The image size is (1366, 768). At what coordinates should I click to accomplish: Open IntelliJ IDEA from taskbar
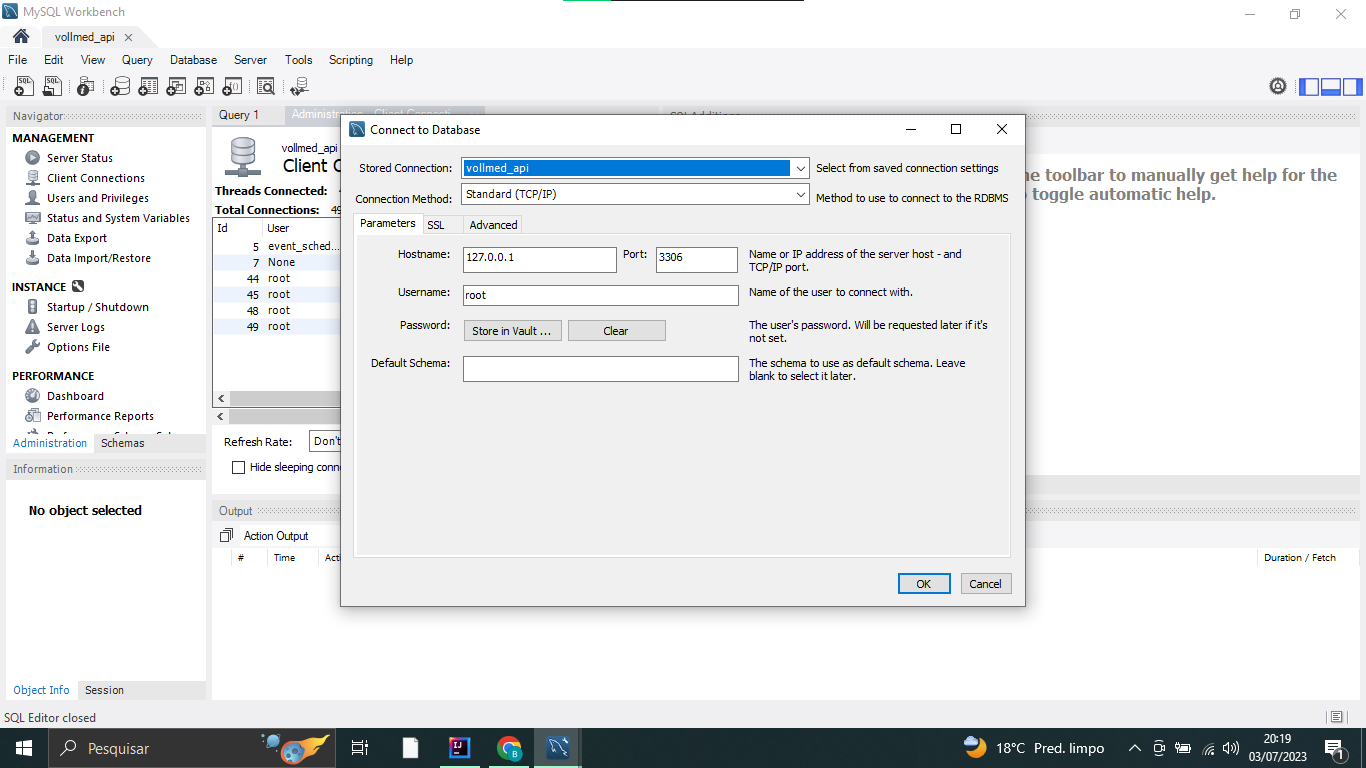point(460,748)
